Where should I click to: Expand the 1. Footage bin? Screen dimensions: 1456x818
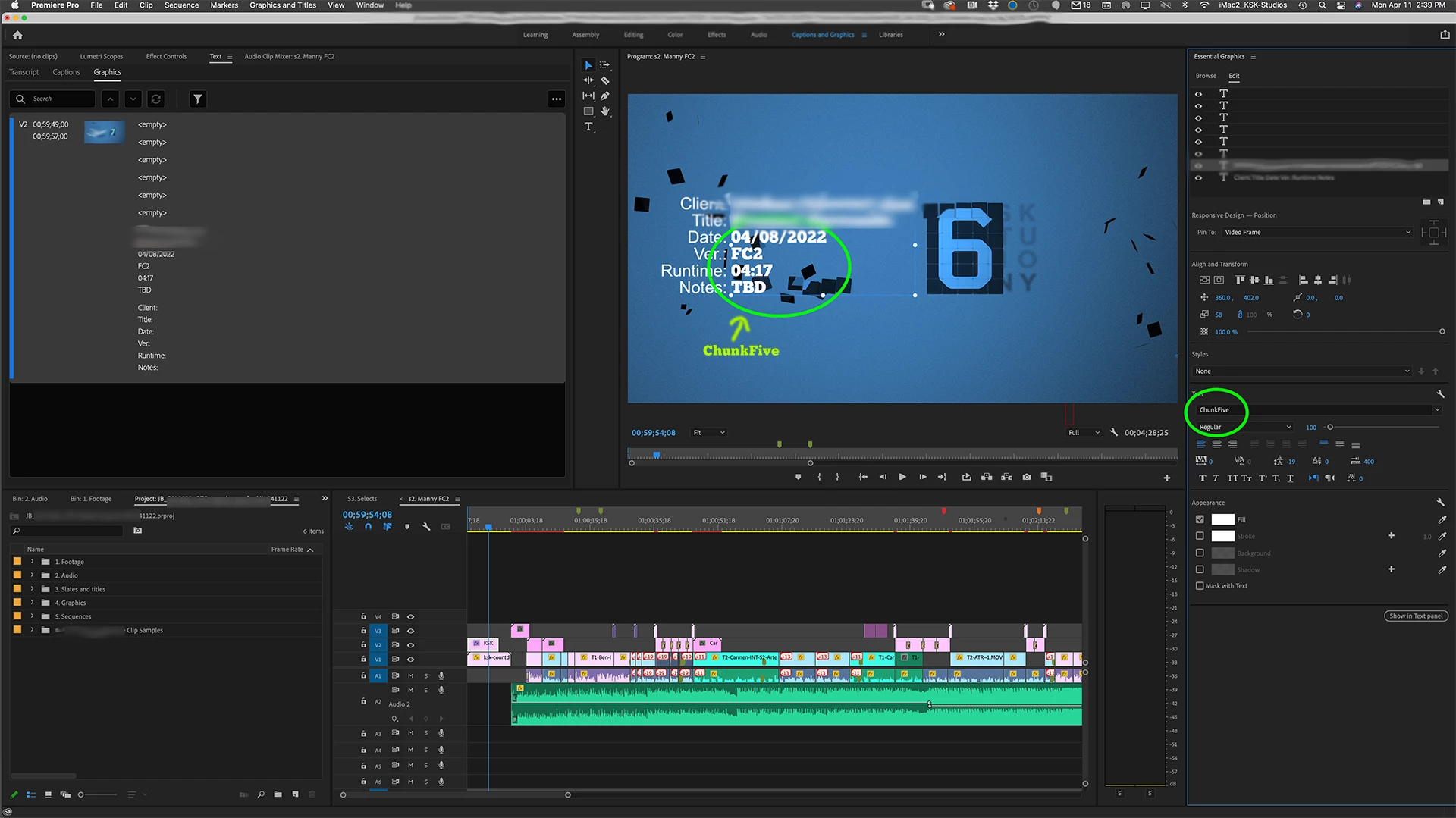click(x=32, y=563)
